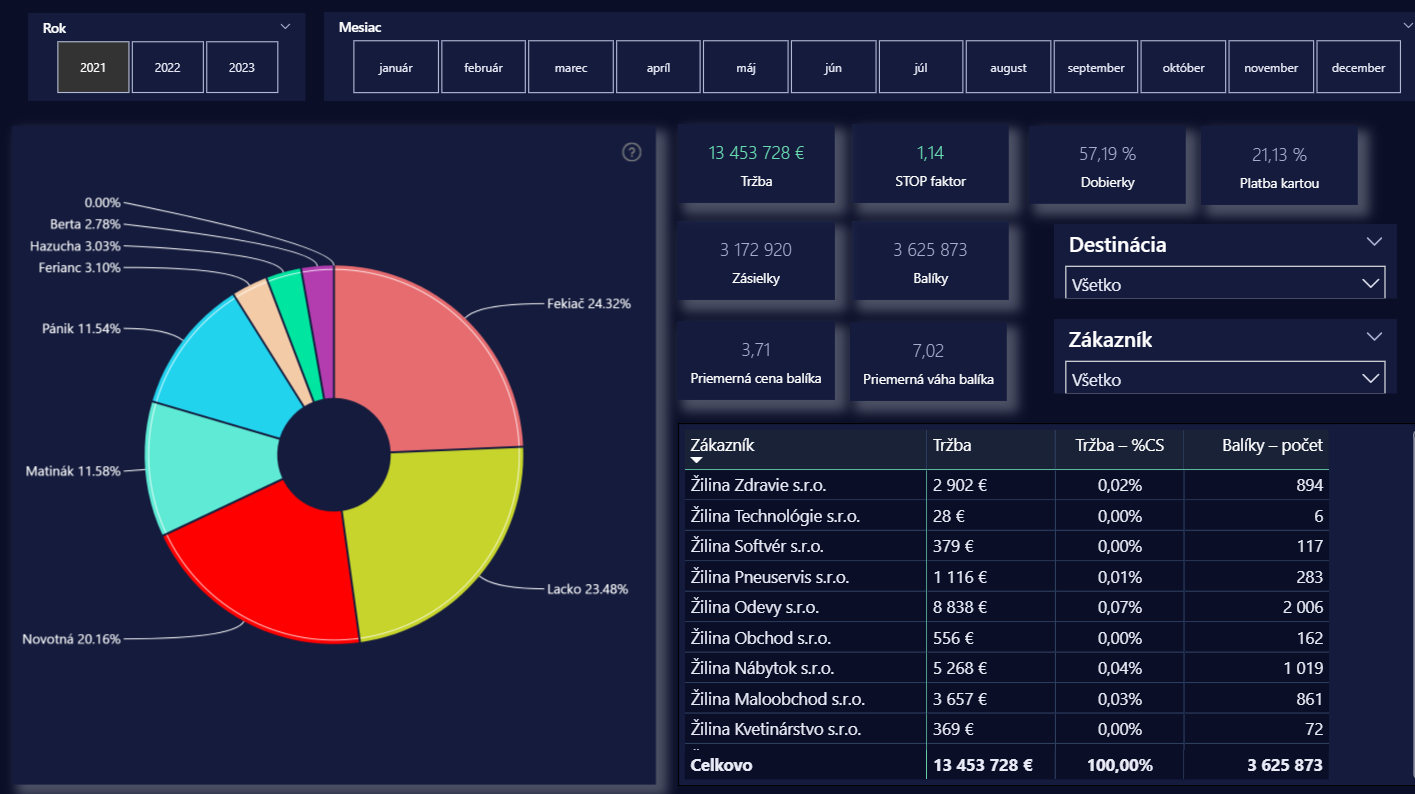The image size is (1415, 794).
Task: Open the Zákazník Všetko dropdown
Action: click(x=1225, y=379)
